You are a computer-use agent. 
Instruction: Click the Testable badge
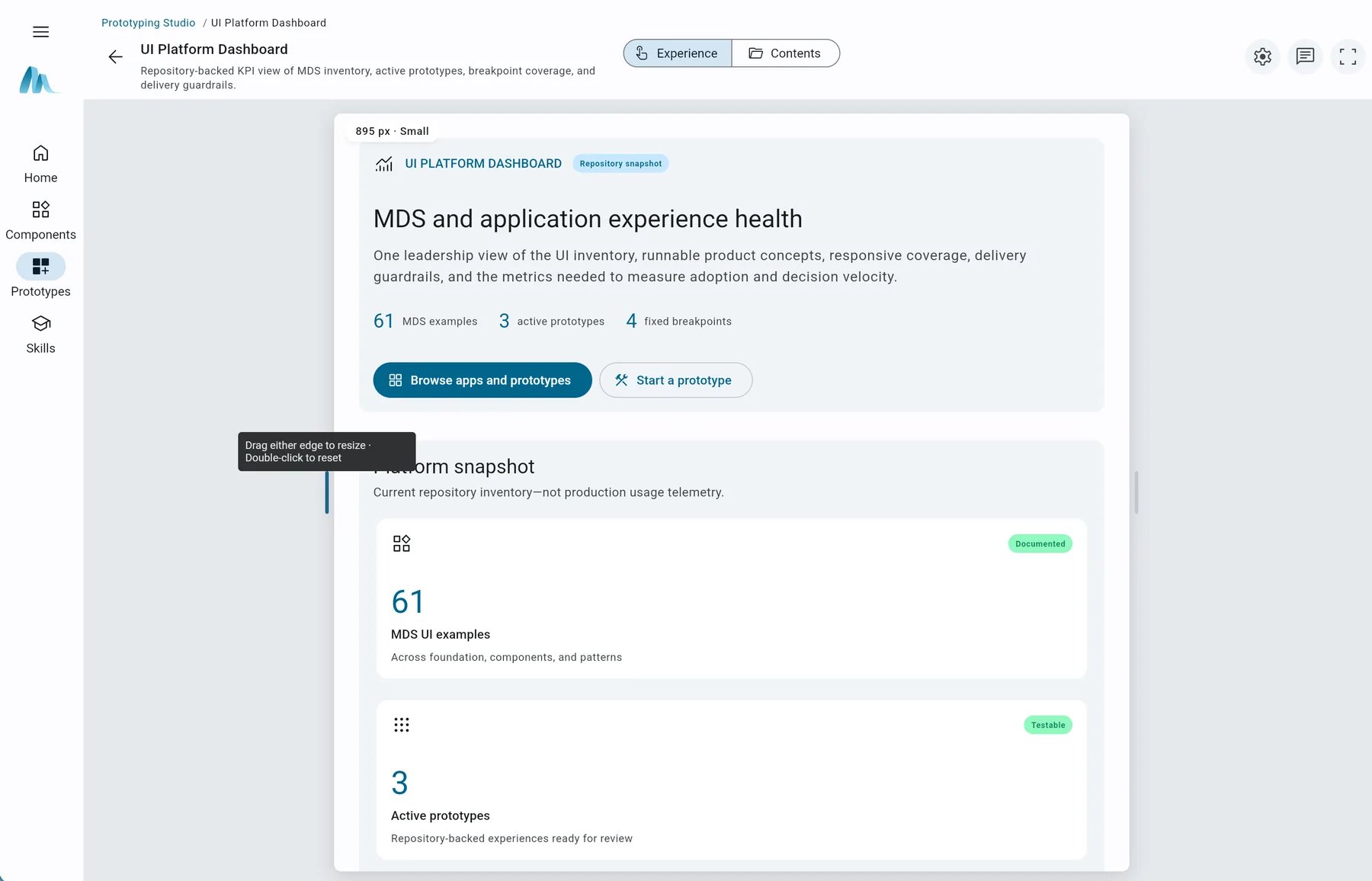(x=1048, y=726)
